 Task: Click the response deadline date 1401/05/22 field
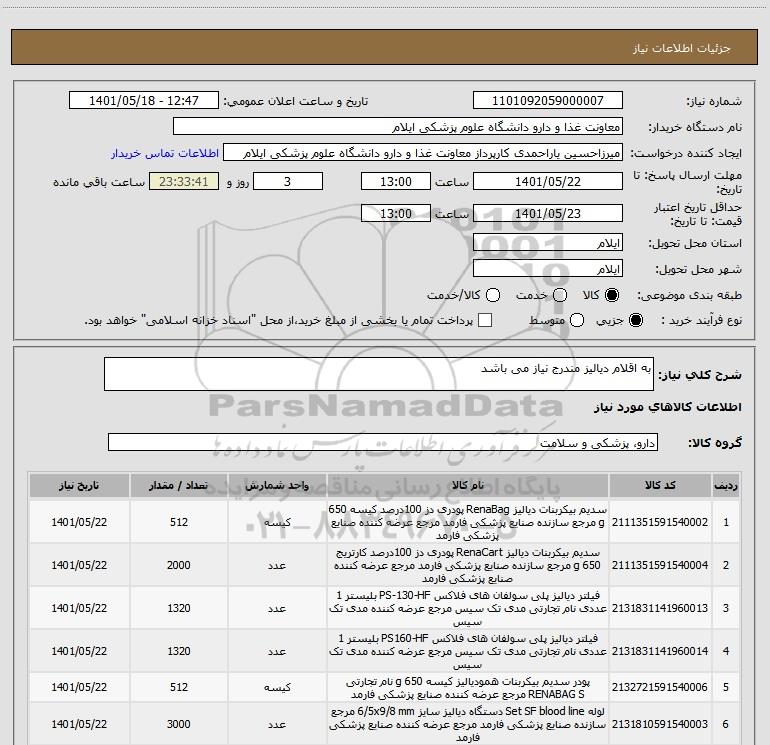click(548, 181)
